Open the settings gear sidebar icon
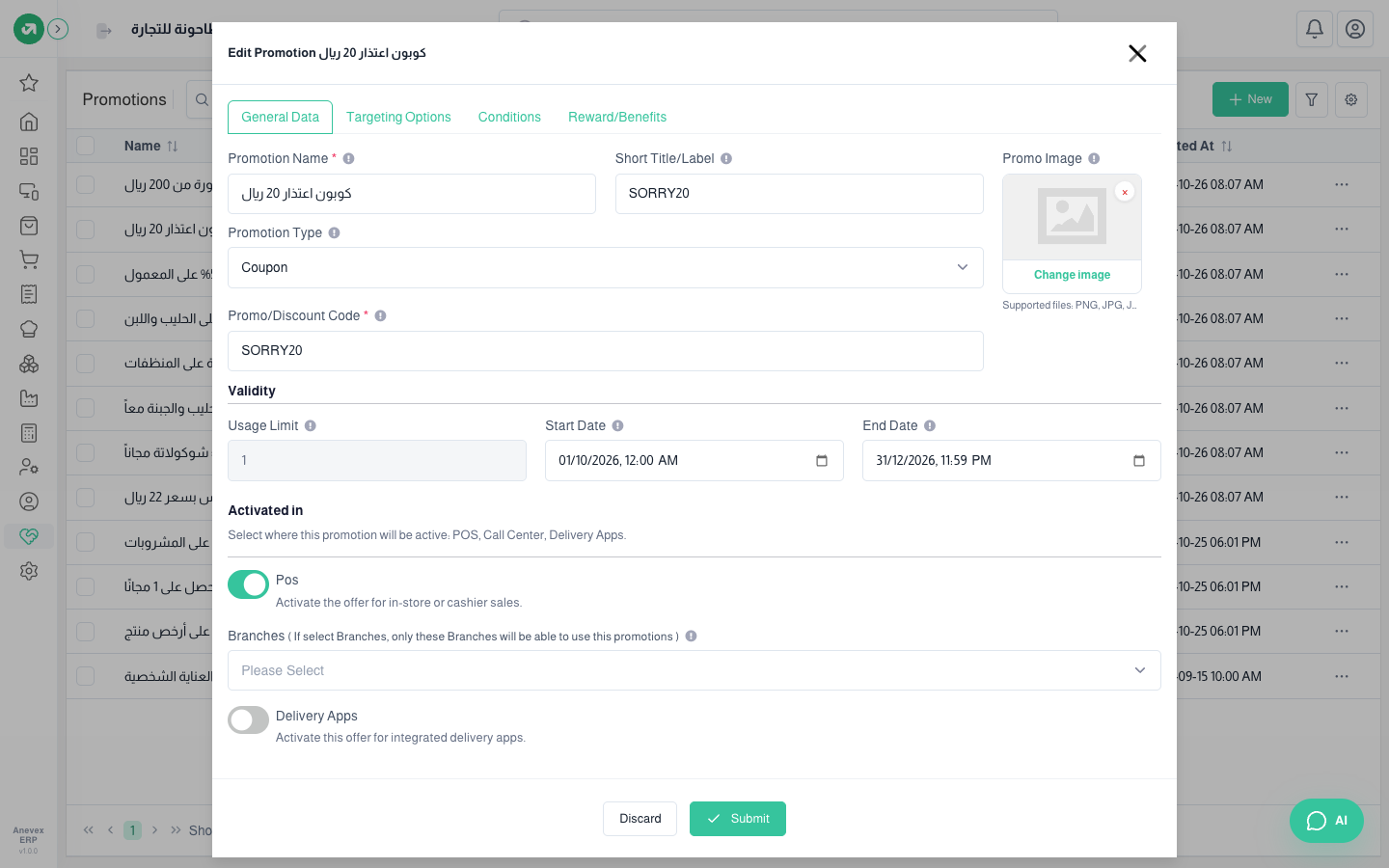This screenshot has height=868, width=1389. 29,571
